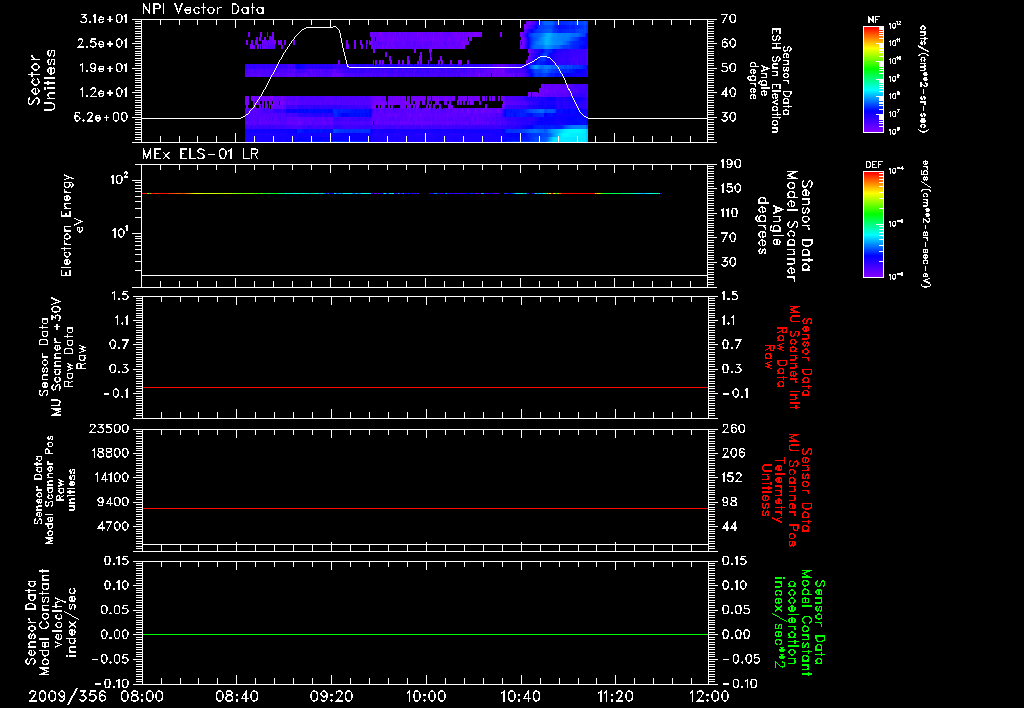Click the 12:00 time axis label

[709, 696]
